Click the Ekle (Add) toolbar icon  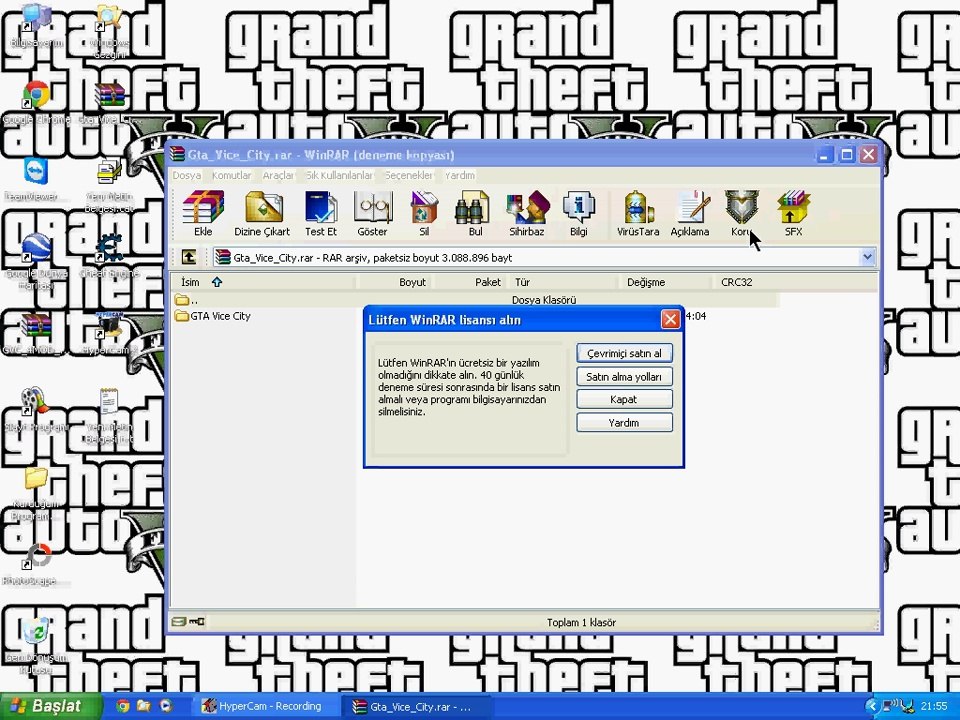[203, 214]
